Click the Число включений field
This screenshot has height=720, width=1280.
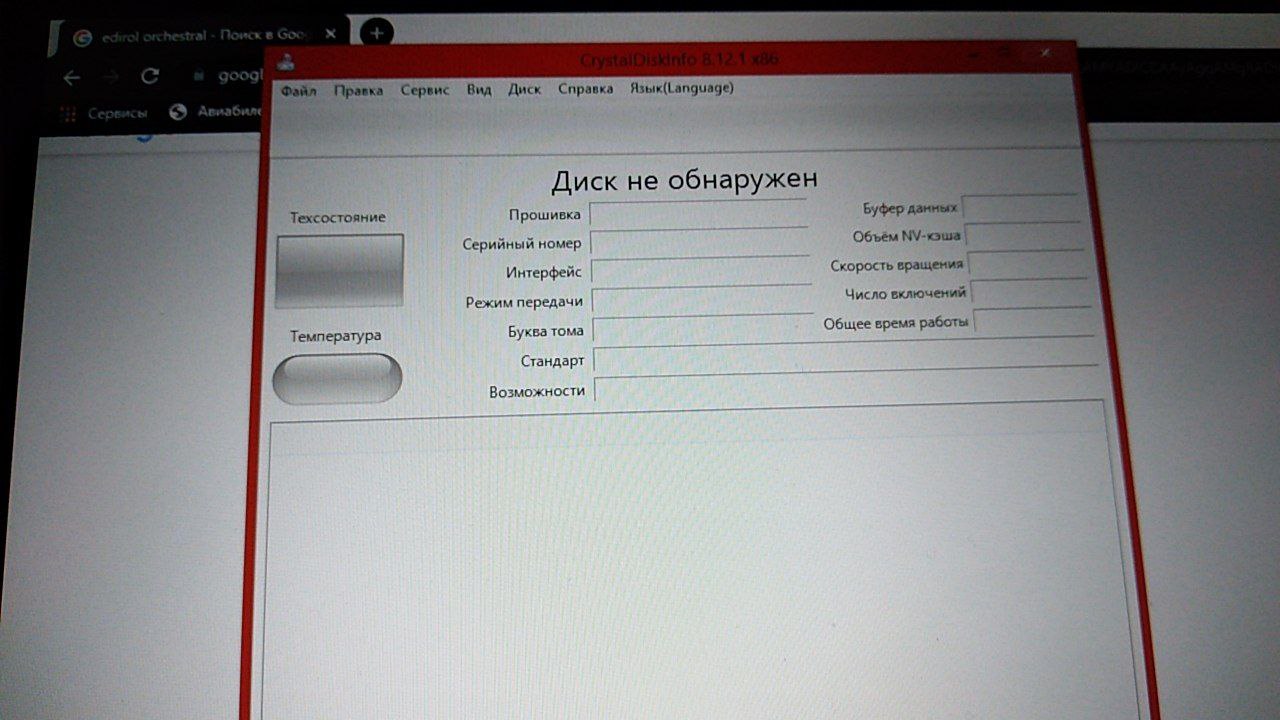tap(1030, 292)
